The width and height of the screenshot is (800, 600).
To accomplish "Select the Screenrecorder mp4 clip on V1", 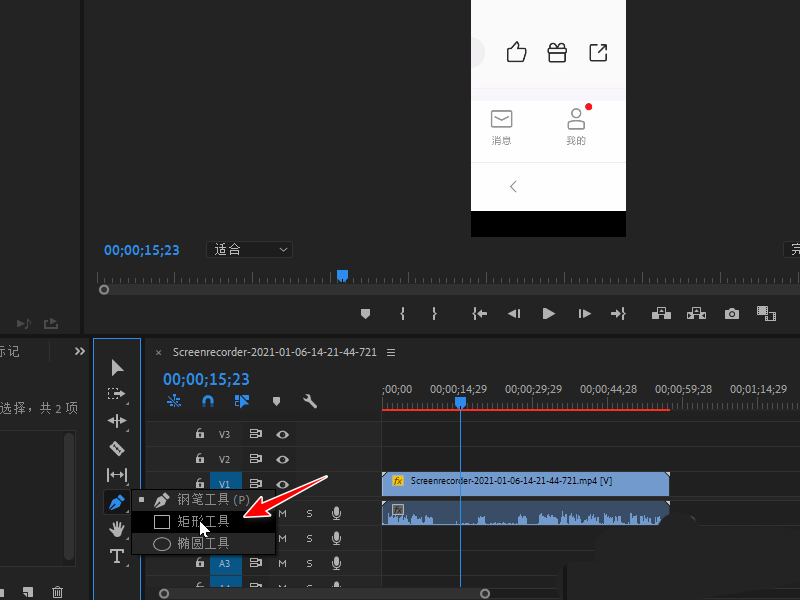I will 525,481.
